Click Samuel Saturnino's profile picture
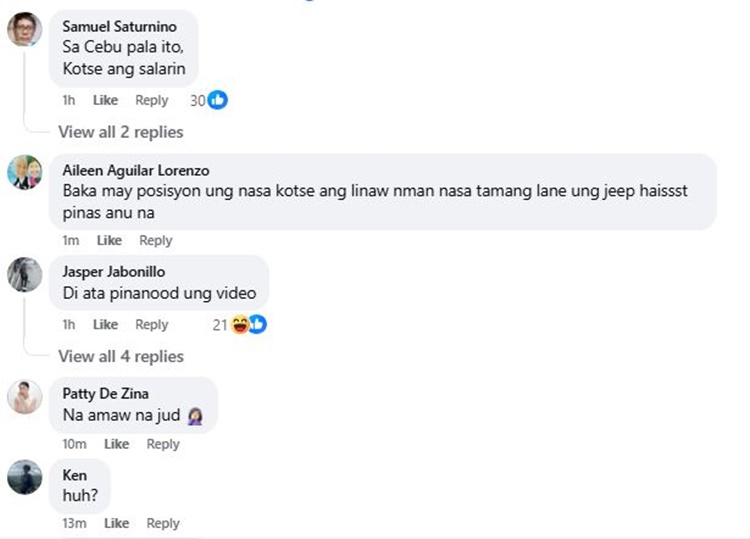The height and width of the screenshot is (539, 750). point(24,30)
